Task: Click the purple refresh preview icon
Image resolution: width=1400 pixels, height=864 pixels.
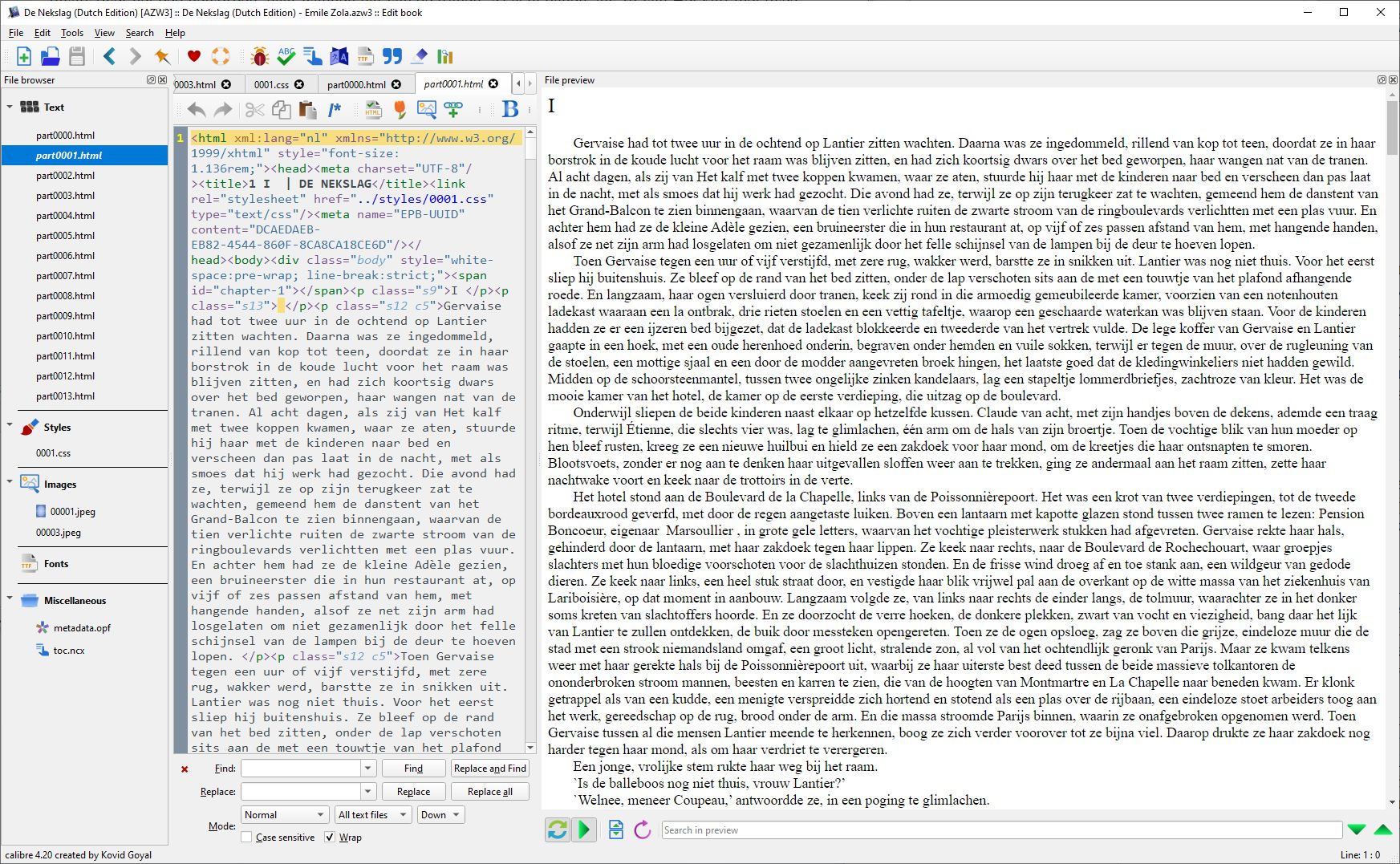Action: pos(643,830)
